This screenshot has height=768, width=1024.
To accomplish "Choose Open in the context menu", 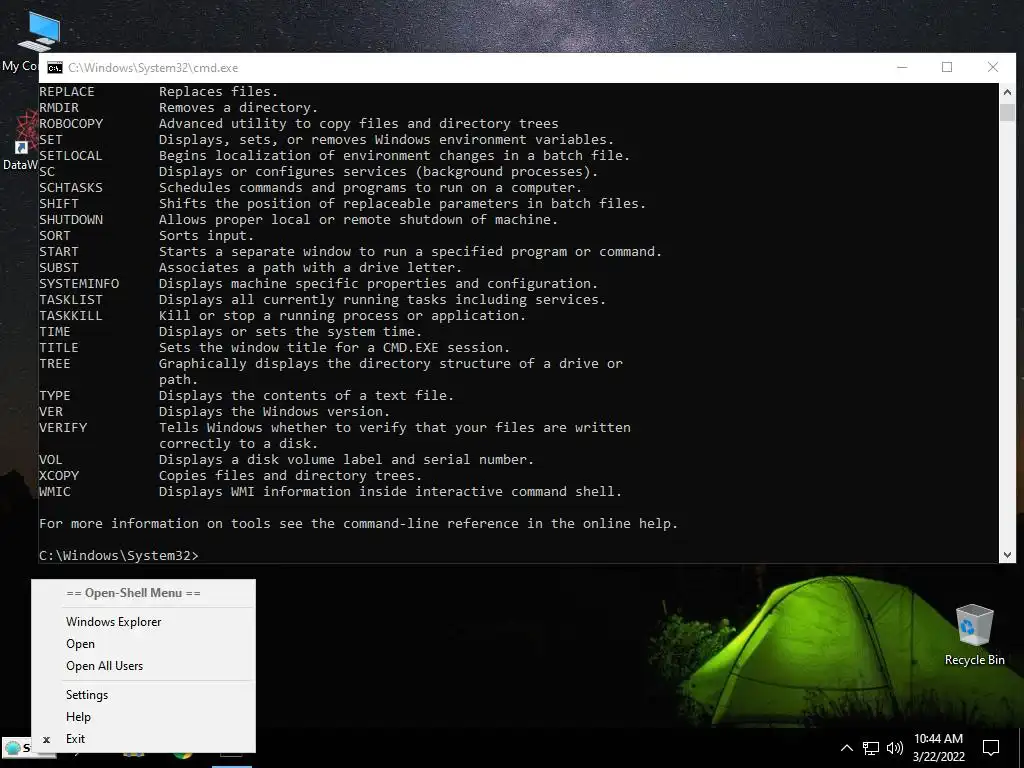I will point(144,644).
